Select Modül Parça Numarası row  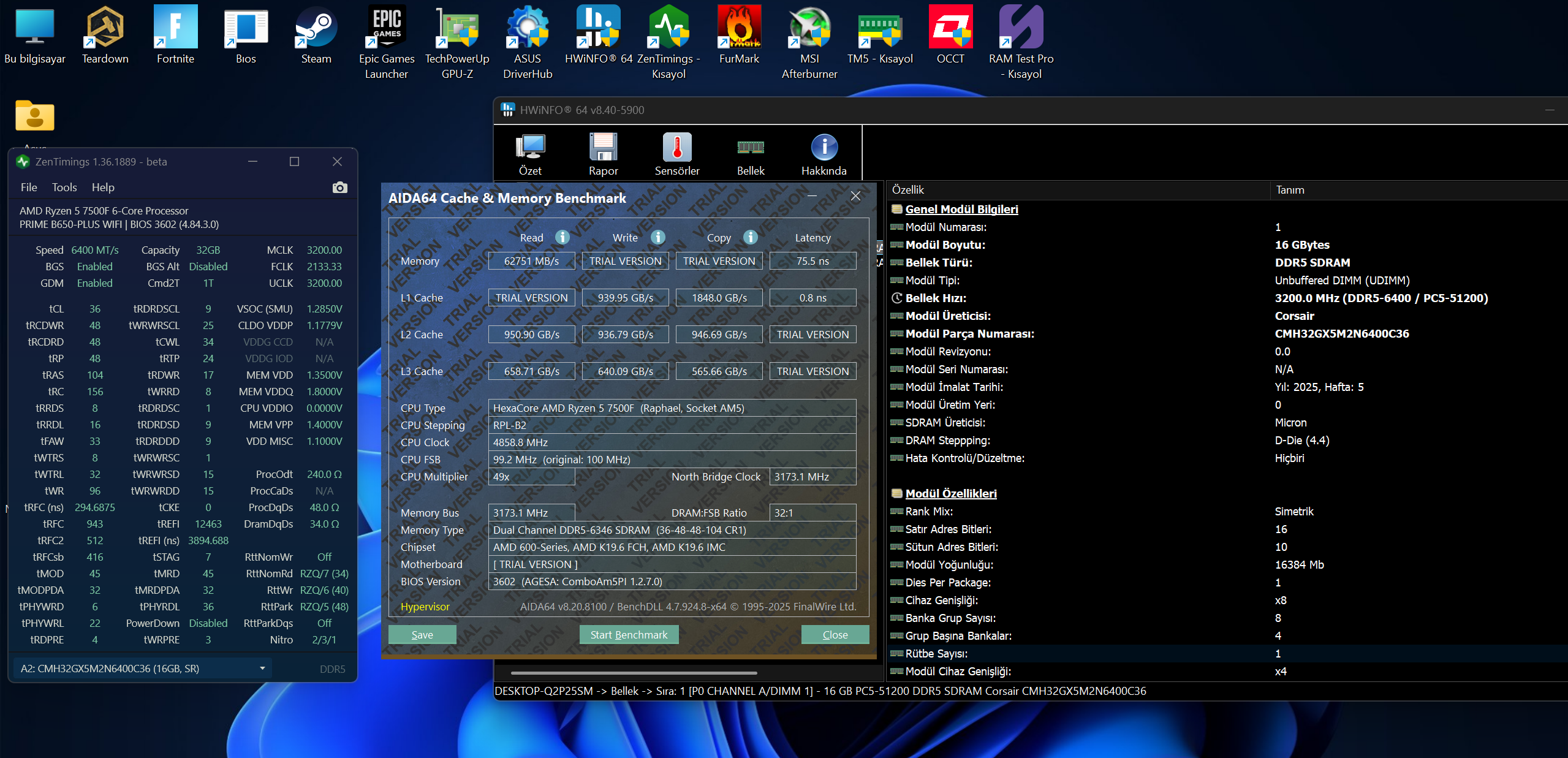1227,333
